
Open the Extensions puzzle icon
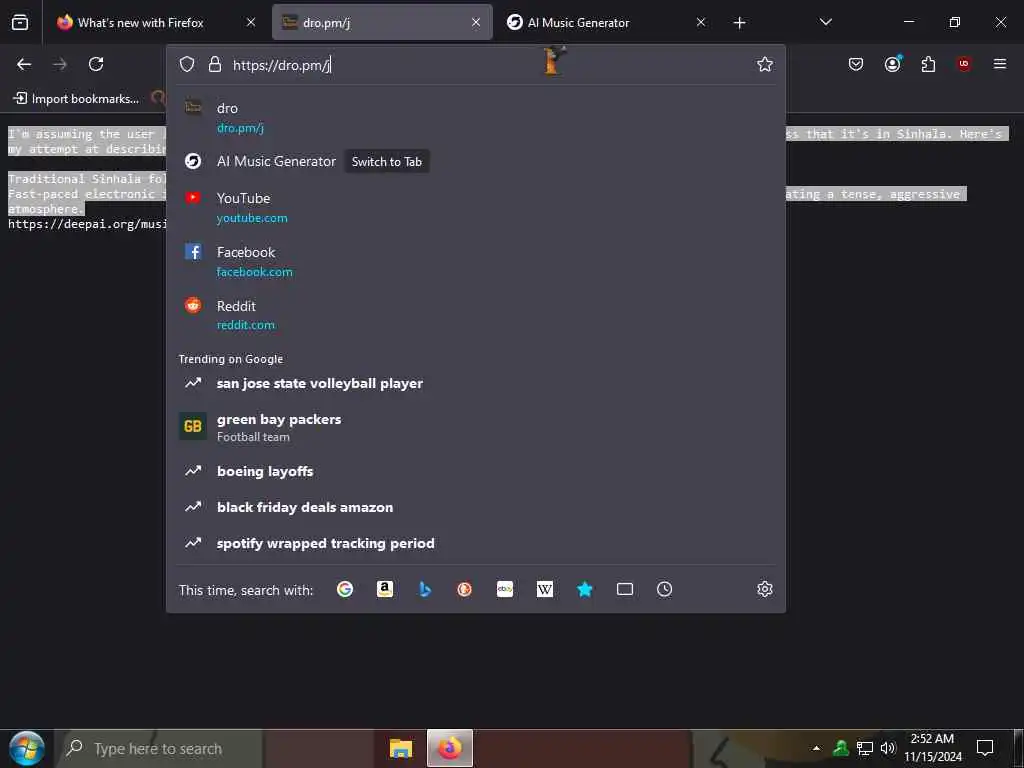928,64
